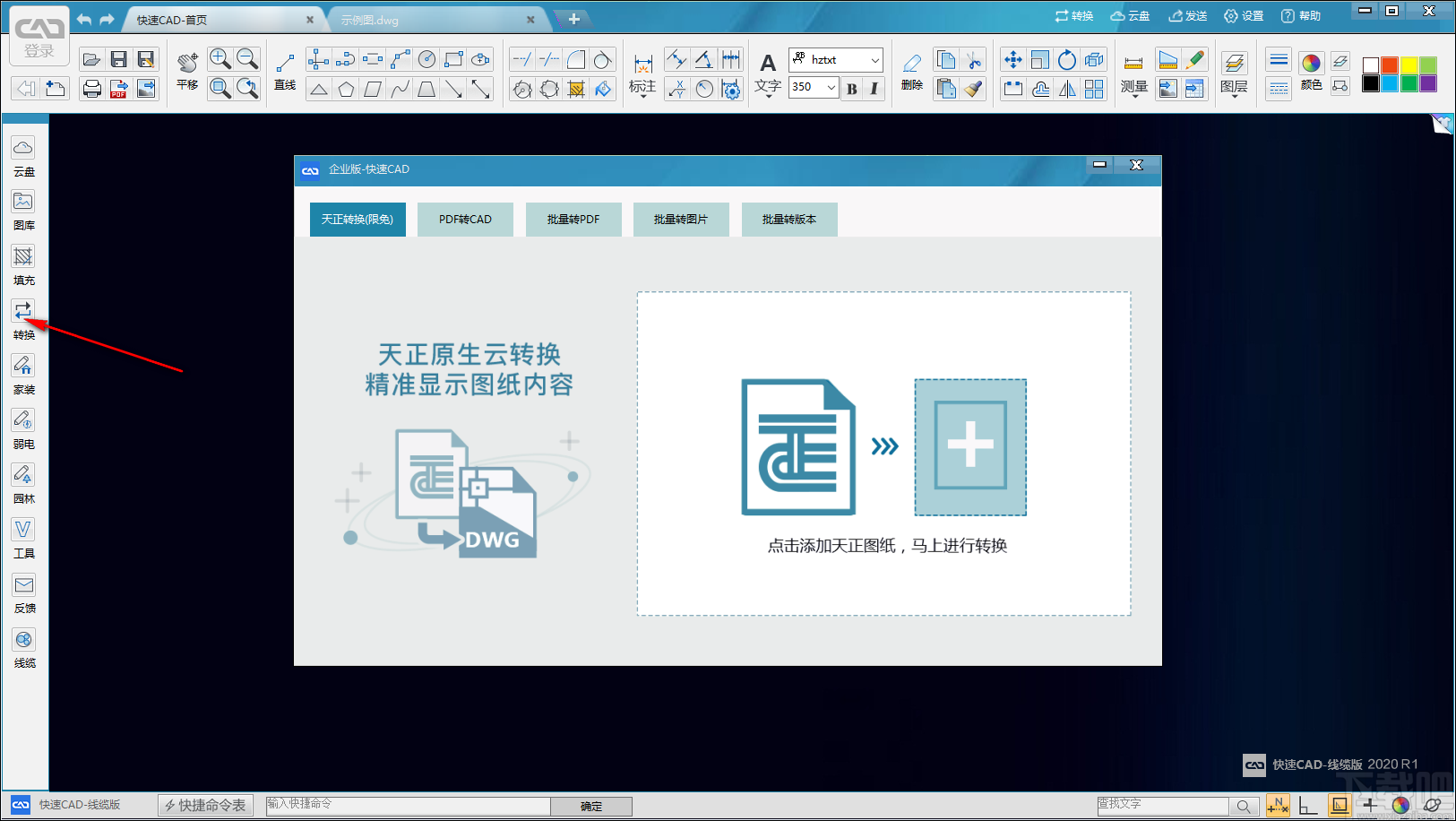
Task: Click the zoom out magnifier icon
Action: pyautogui.click(x=247, y=59)
